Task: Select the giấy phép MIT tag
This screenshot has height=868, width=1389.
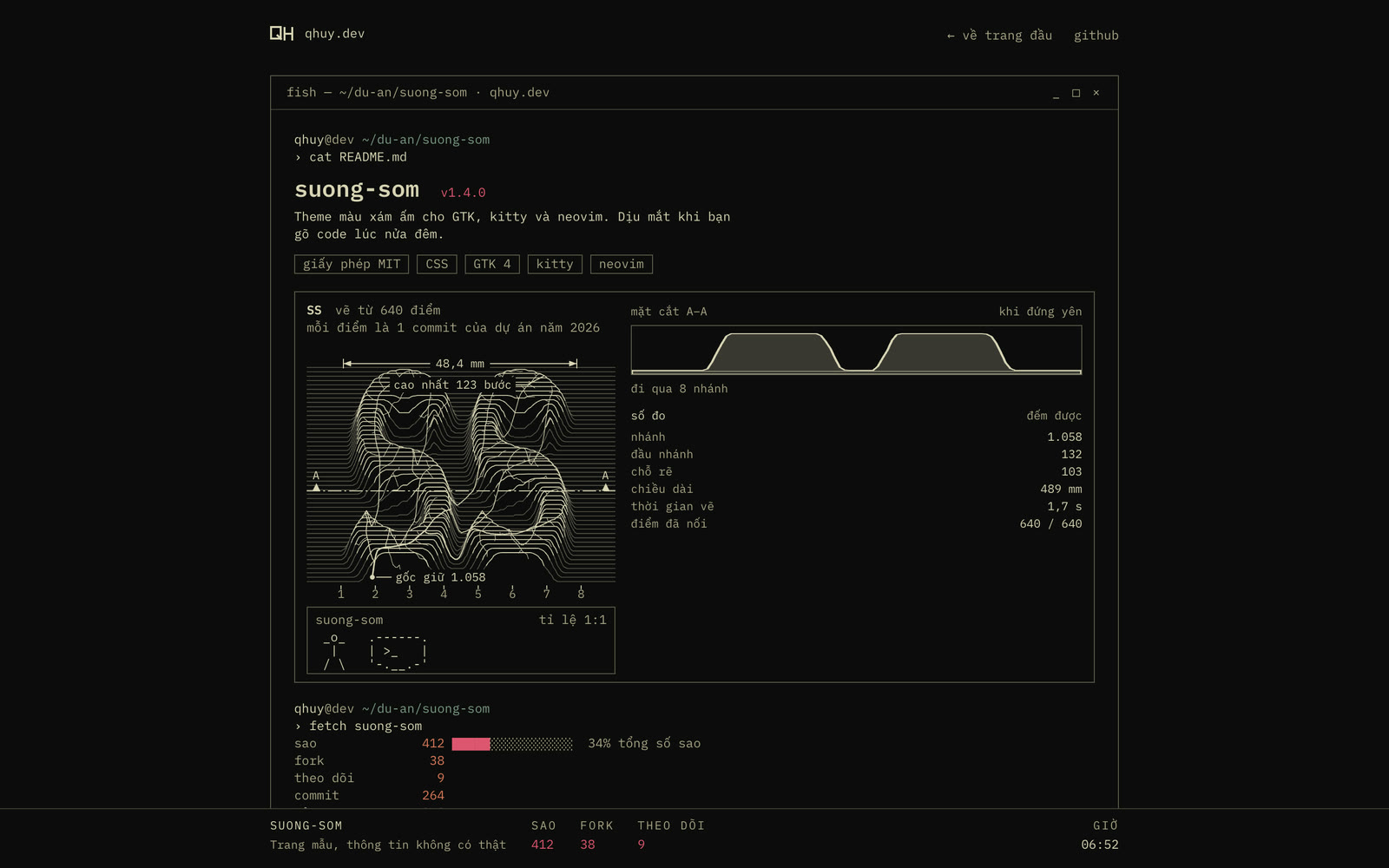Action: click(352, 264)
